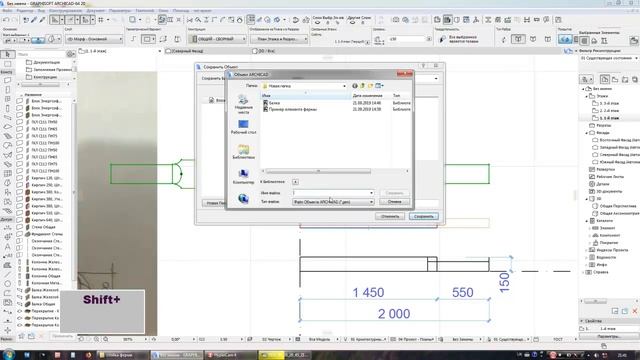Open Рабочий стол in the places bar

pos(243,127)
